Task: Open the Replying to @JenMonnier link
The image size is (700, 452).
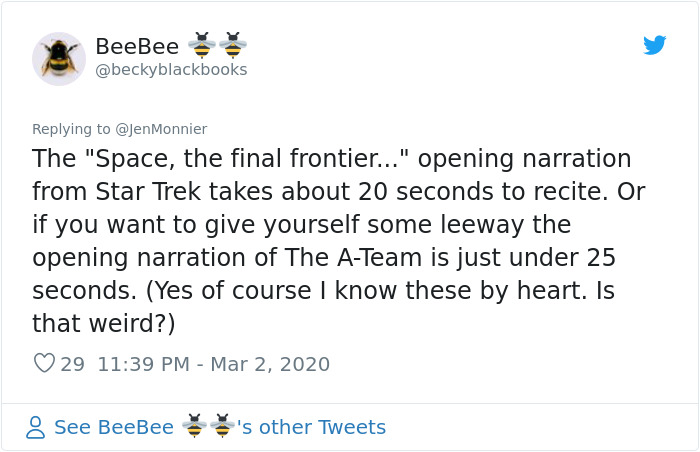Action: point(120,129)
